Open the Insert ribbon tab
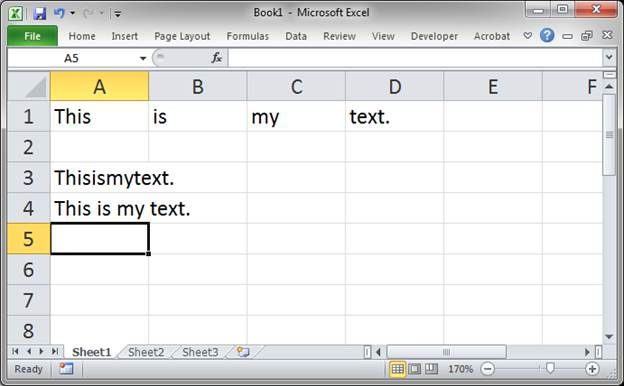Image resolution: width=624 pixels, height=386 pixels. (125, 36)
